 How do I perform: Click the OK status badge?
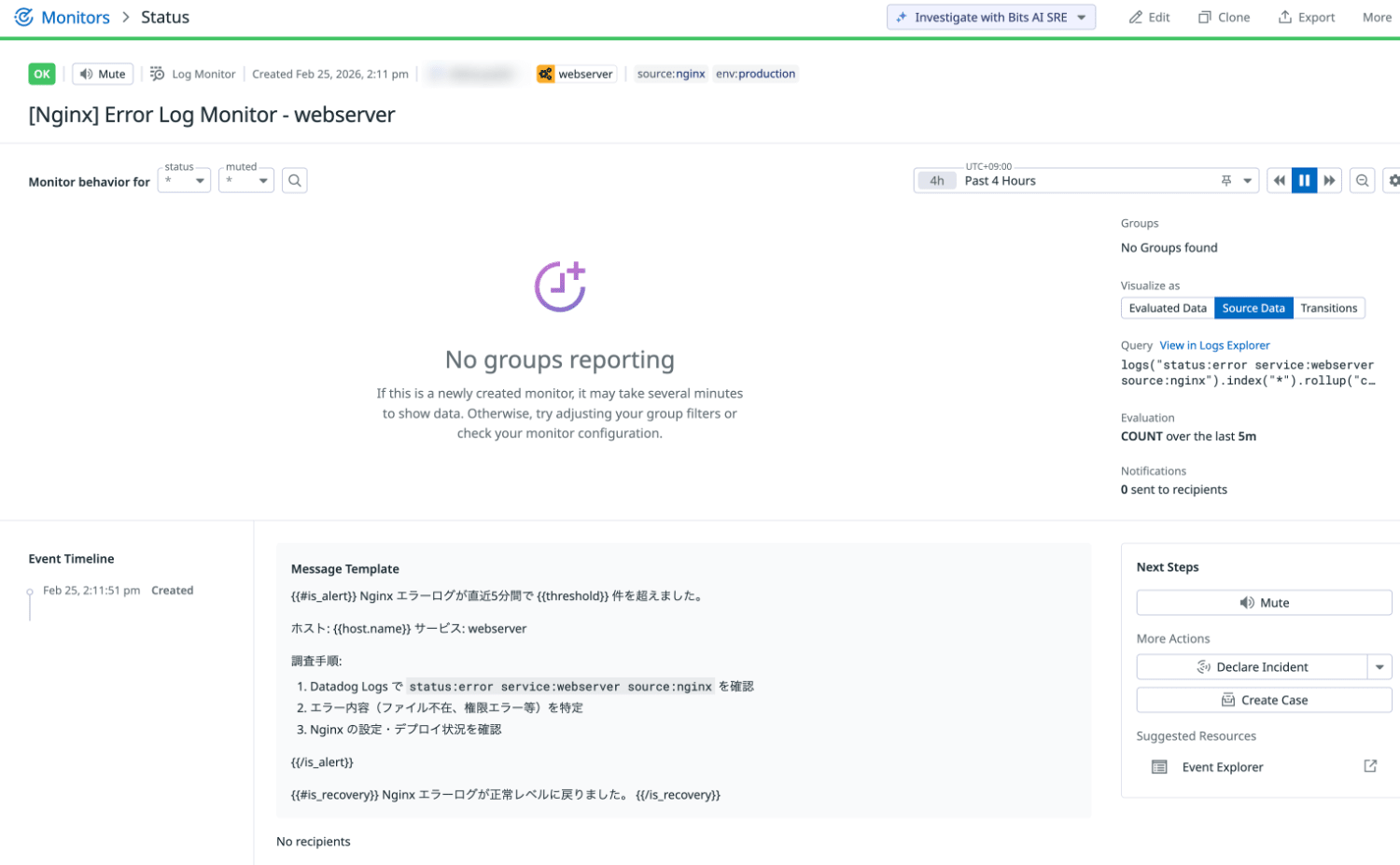pyautogui.click(x=42, y=74)
